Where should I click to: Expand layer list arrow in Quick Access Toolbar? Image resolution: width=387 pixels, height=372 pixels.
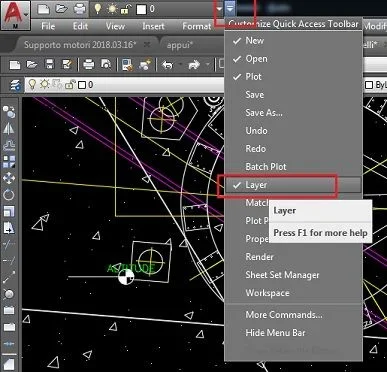[x=219, y=9]
